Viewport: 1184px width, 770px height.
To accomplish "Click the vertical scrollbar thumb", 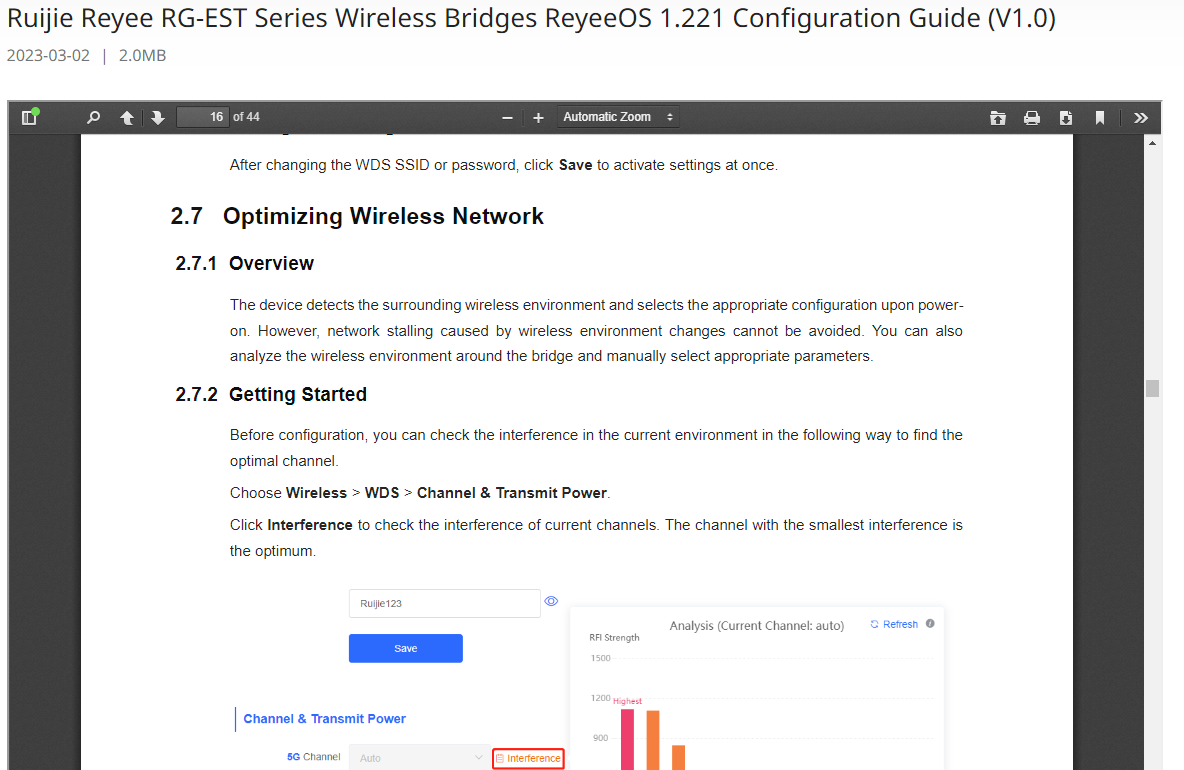I will 1152,388.
